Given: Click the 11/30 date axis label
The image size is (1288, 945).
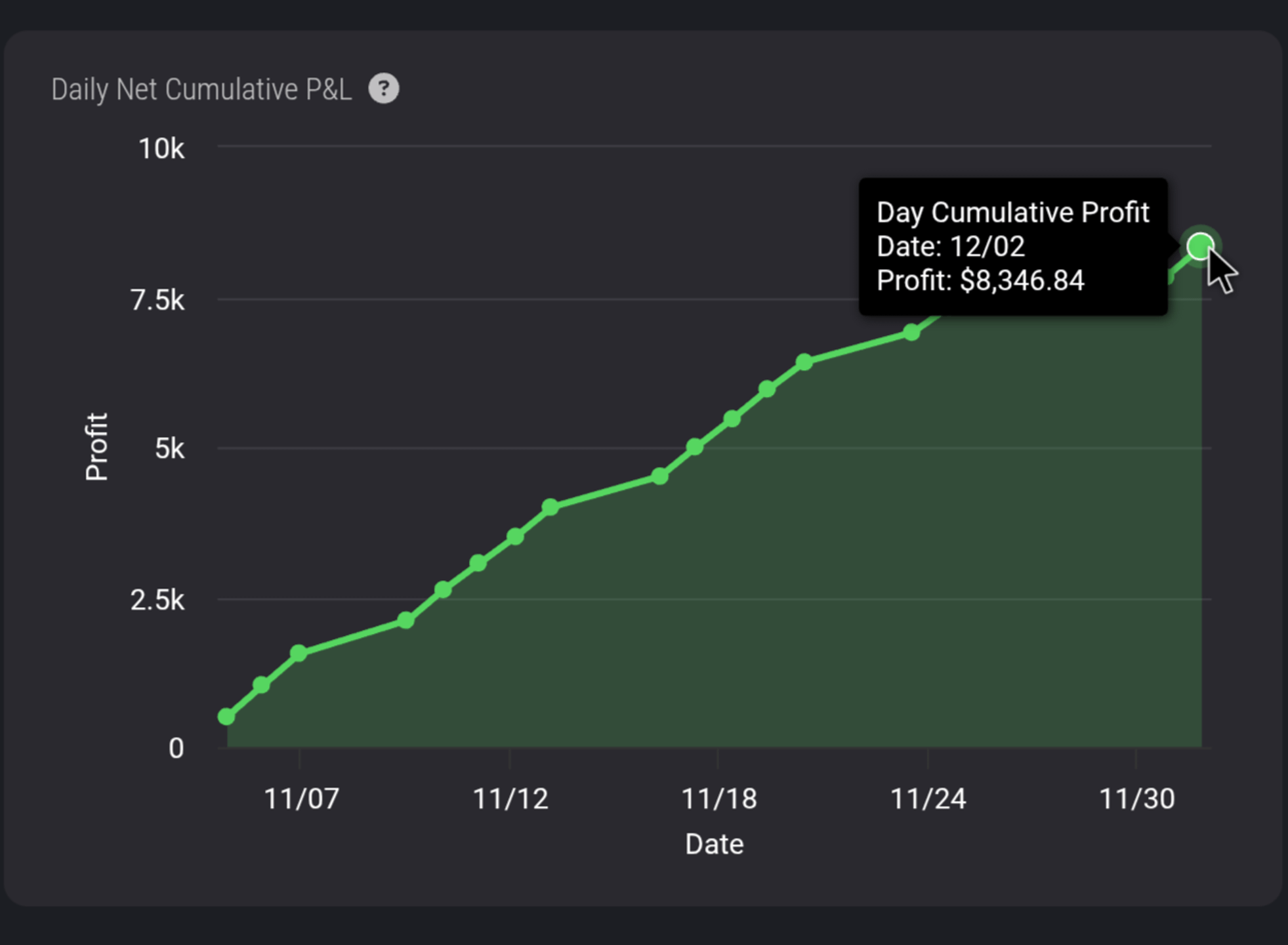Looking at the screenshot, I should click(x=1136, y=799).
